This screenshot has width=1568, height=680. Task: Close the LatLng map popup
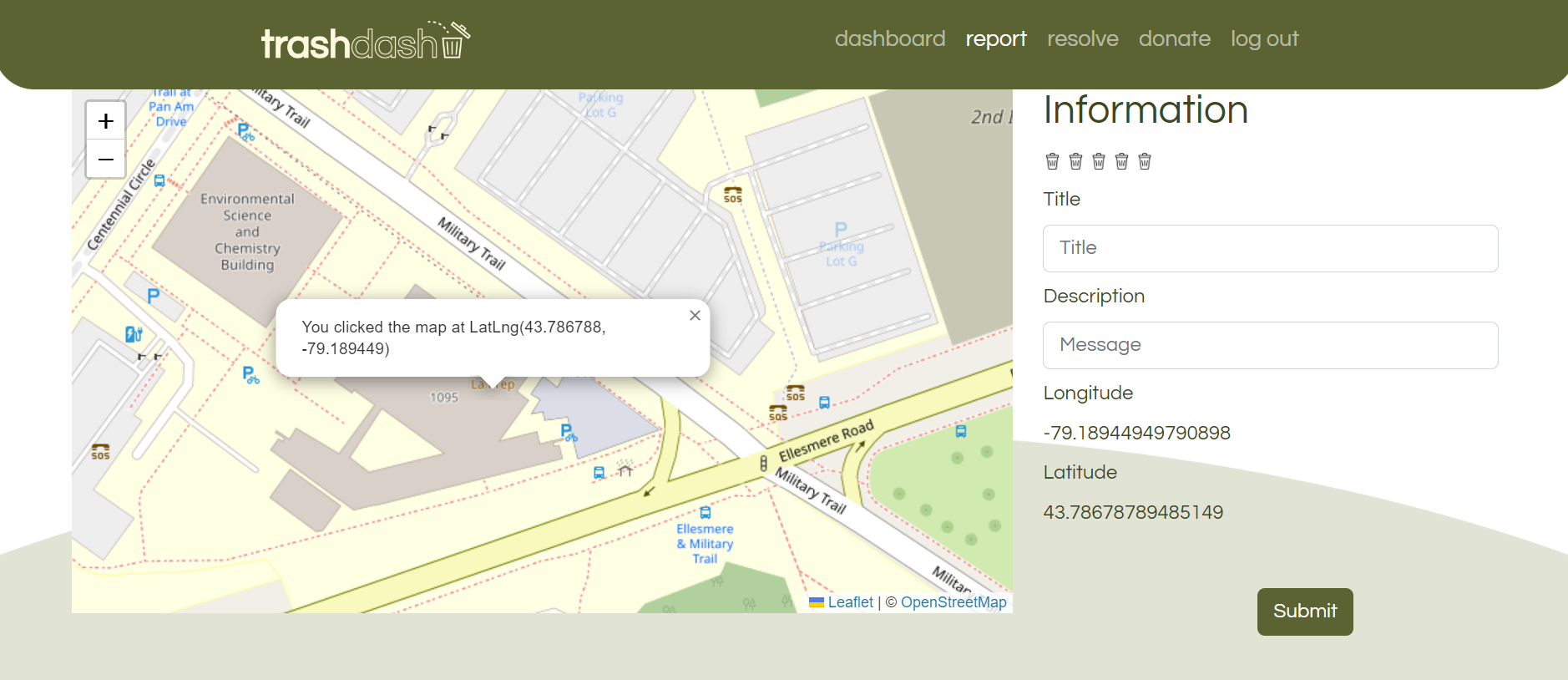pyautogui.click(x=695, y=315)
